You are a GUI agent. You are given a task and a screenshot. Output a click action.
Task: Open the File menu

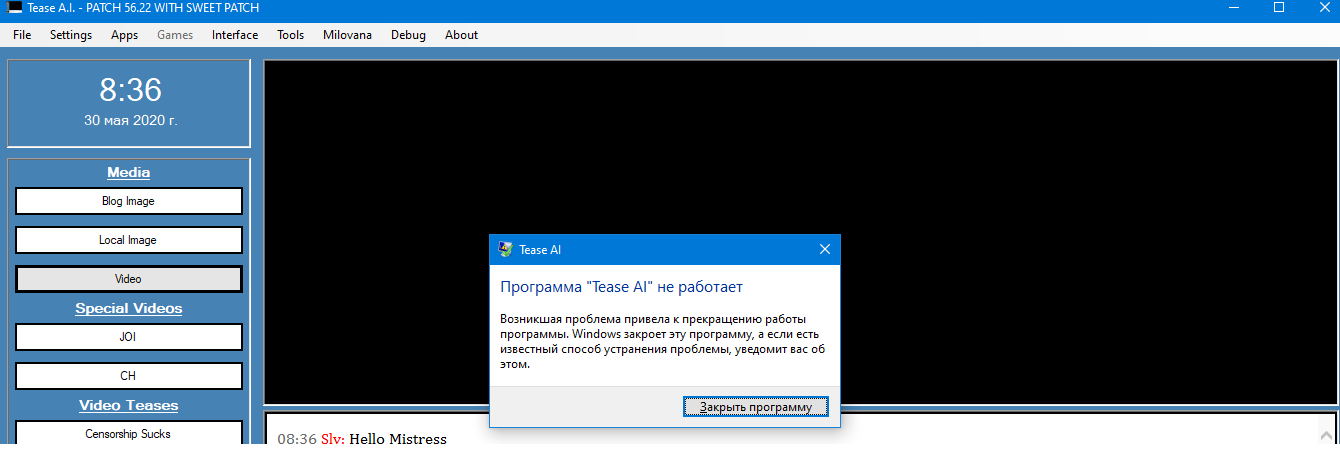[22, 35]
